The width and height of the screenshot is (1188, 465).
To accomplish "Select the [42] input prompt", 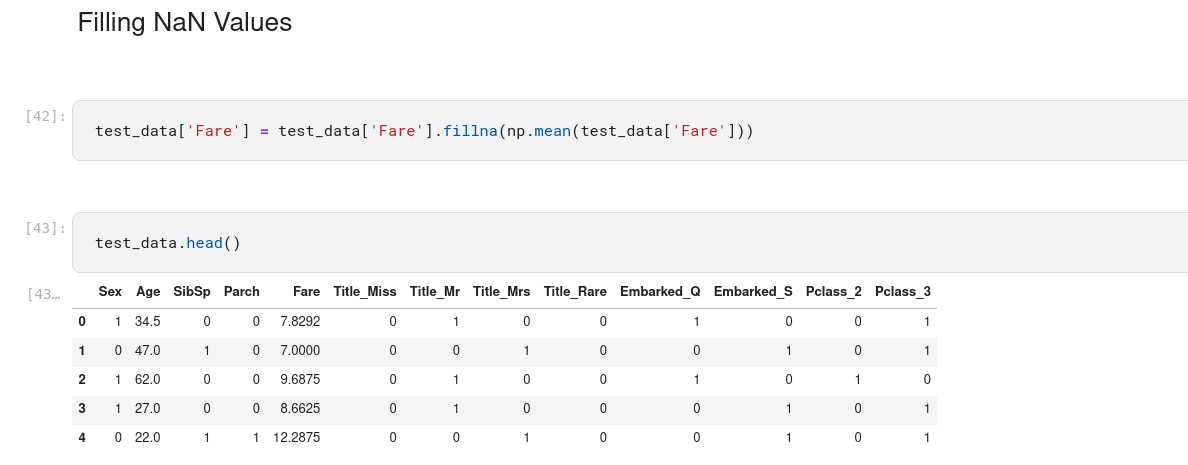I will pos(45,116).
